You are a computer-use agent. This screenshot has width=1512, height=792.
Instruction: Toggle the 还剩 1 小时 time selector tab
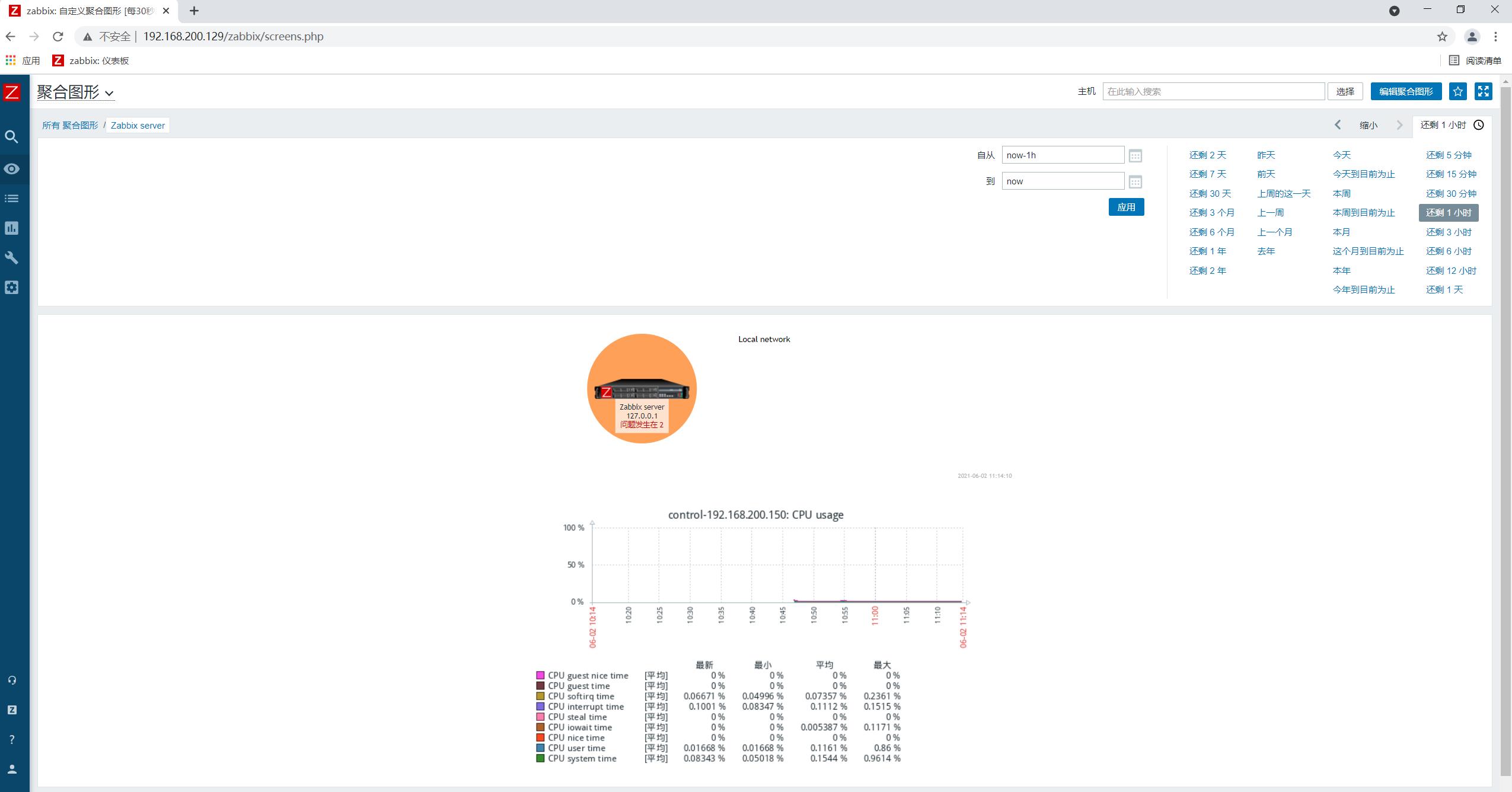coord(1452,125)
